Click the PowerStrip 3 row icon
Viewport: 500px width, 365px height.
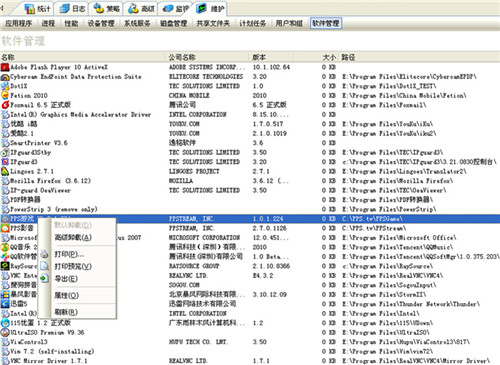[x=5, y=209]
